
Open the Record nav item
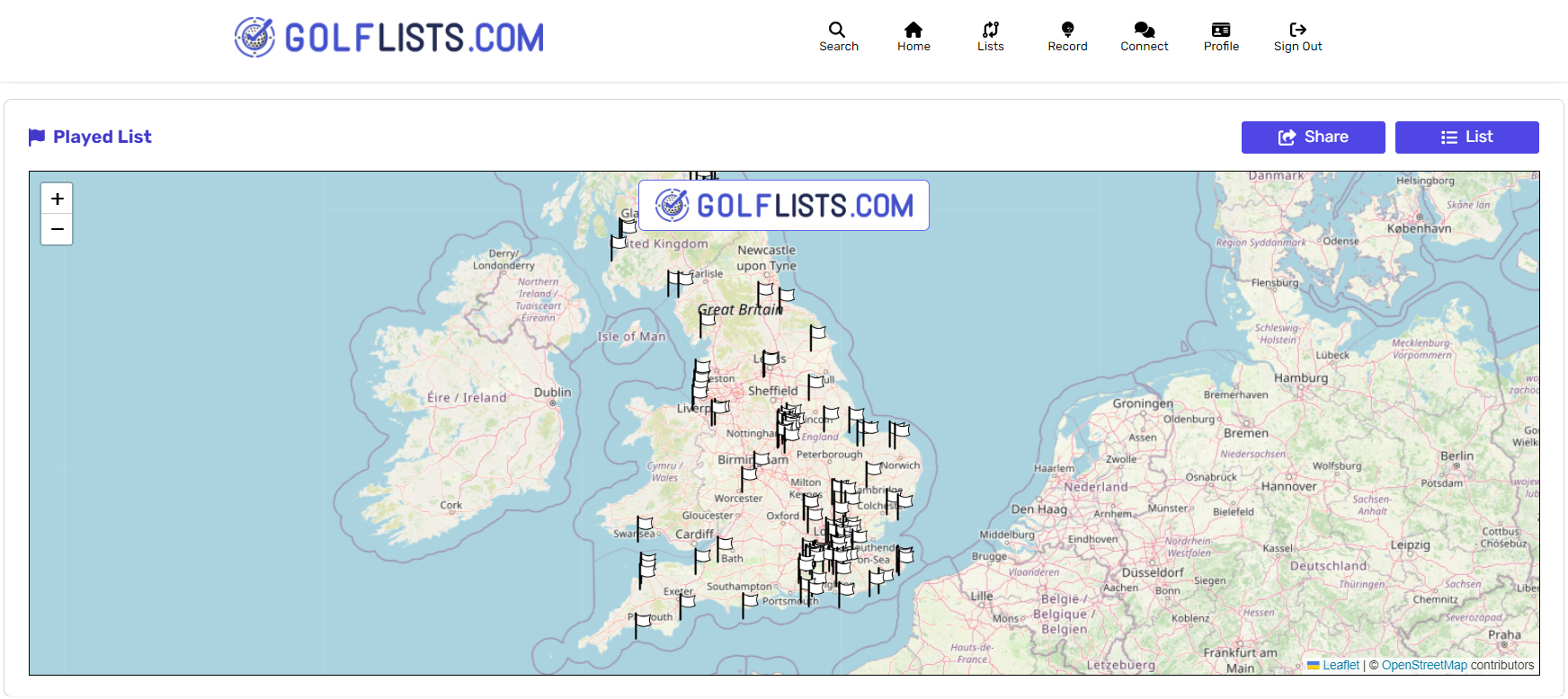[x=1067, y=37]
